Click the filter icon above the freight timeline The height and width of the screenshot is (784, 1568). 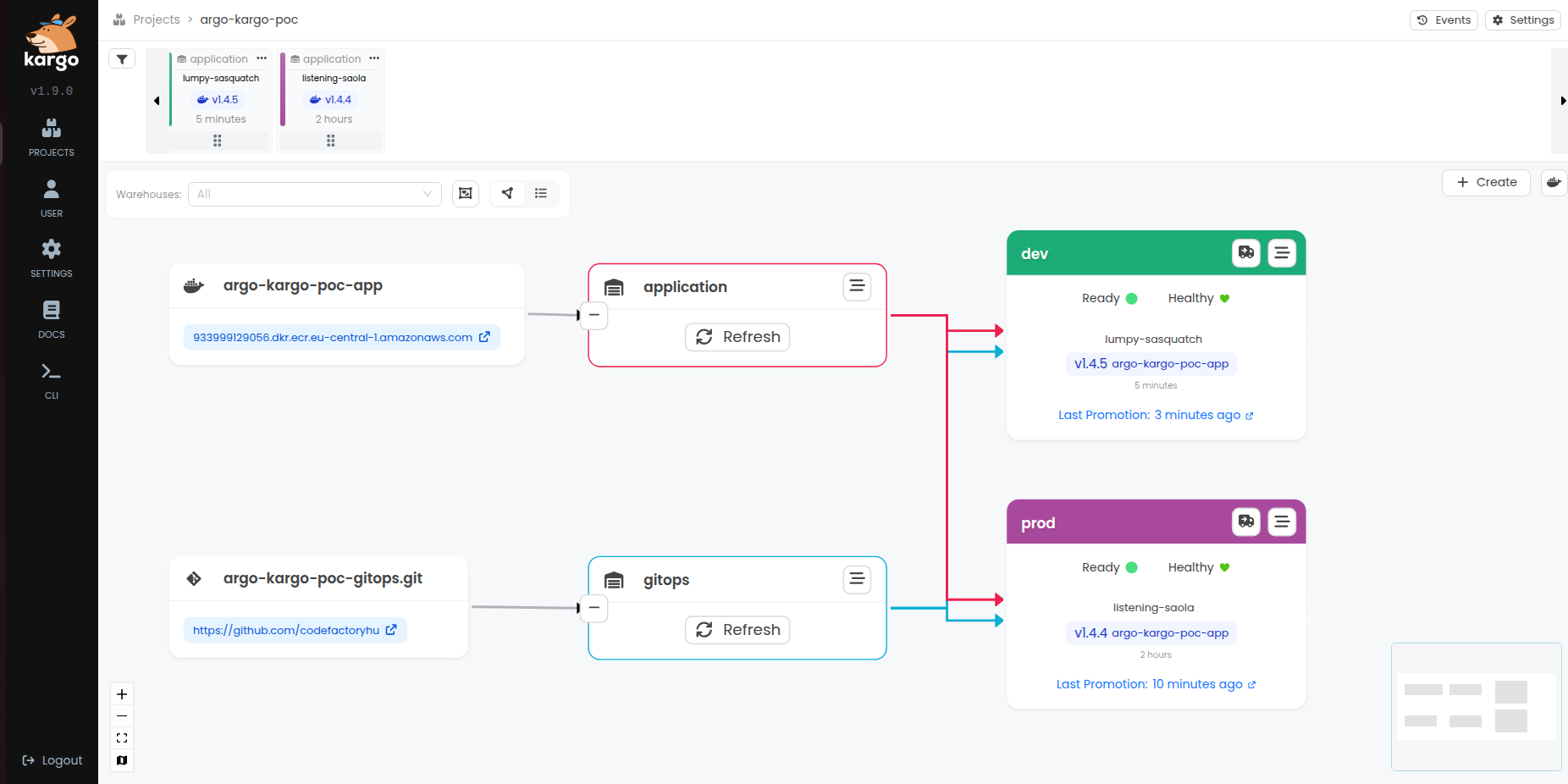(x=122, y=58)
